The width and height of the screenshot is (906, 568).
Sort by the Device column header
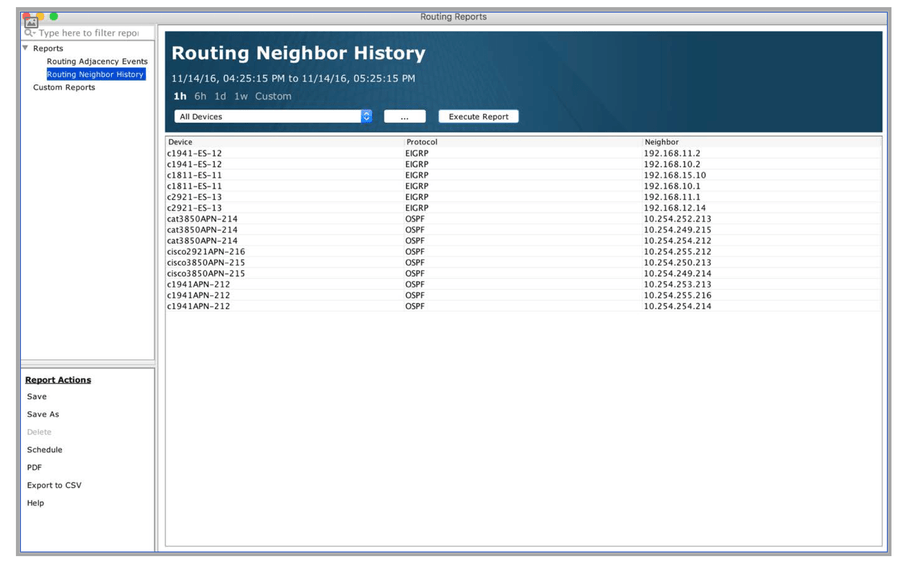[285, 142]
